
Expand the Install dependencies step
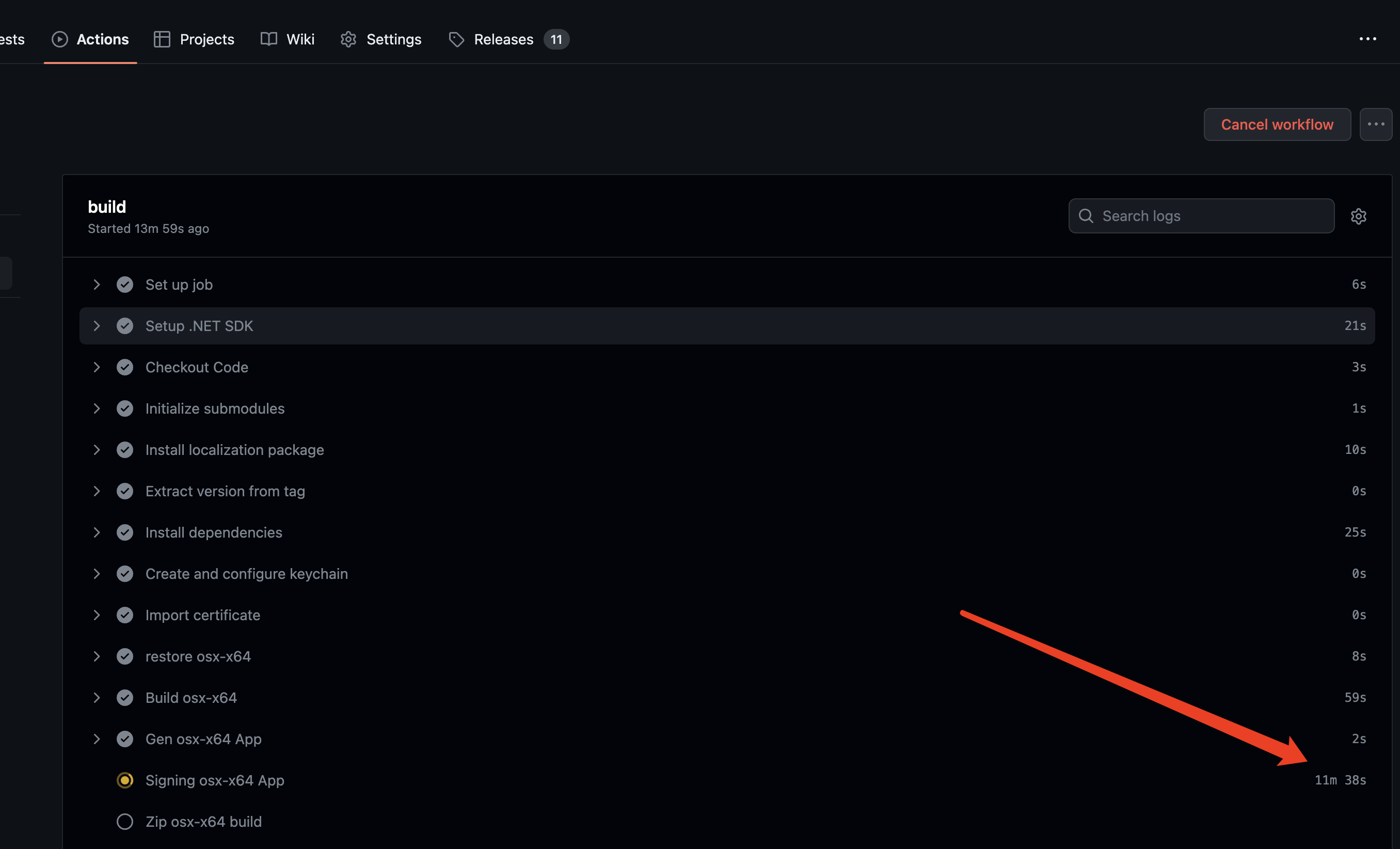[97, 532]
